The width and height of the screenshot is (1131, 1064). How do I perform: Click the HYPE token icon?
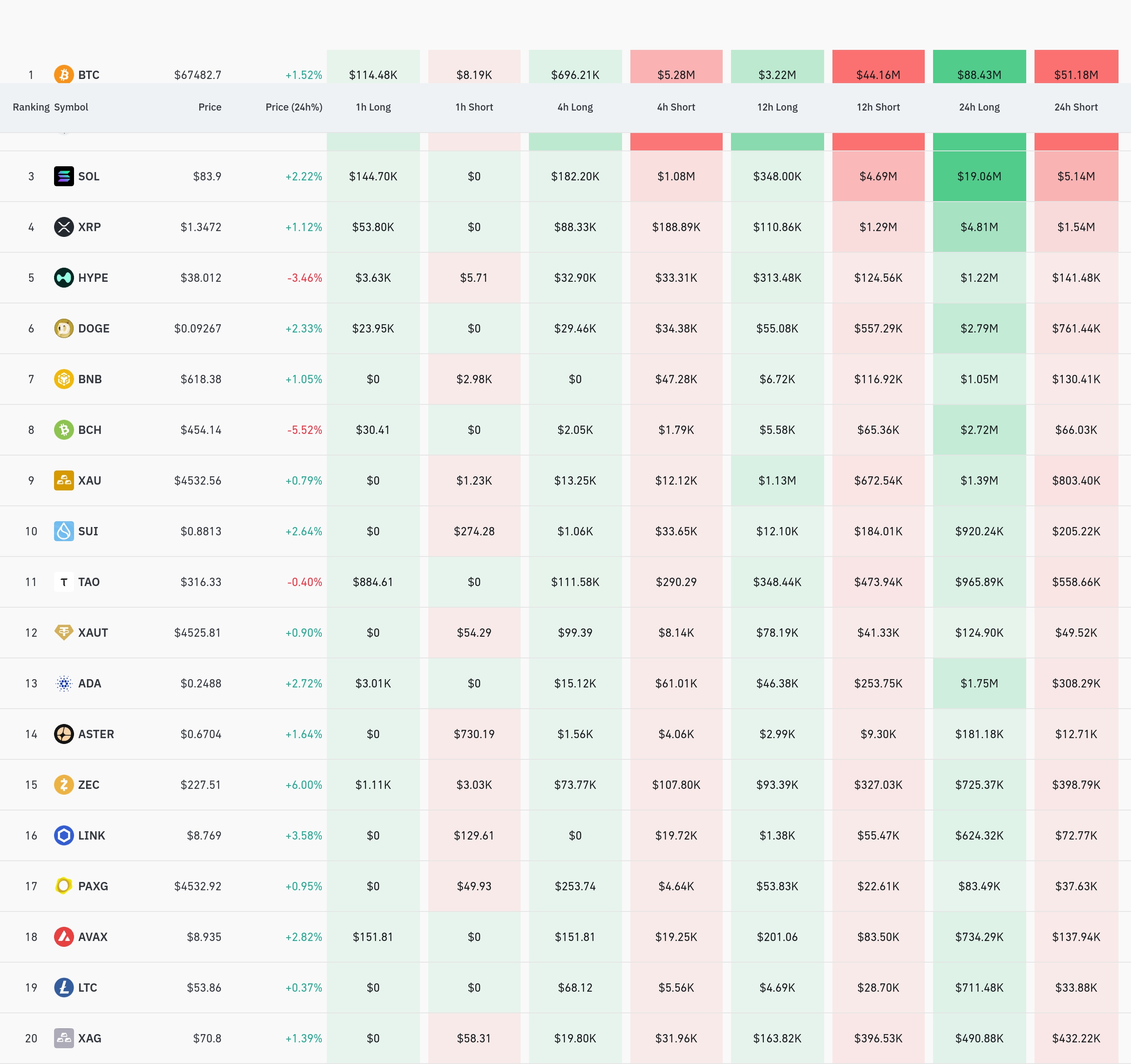pyautogui.click(x=64, y=278)
